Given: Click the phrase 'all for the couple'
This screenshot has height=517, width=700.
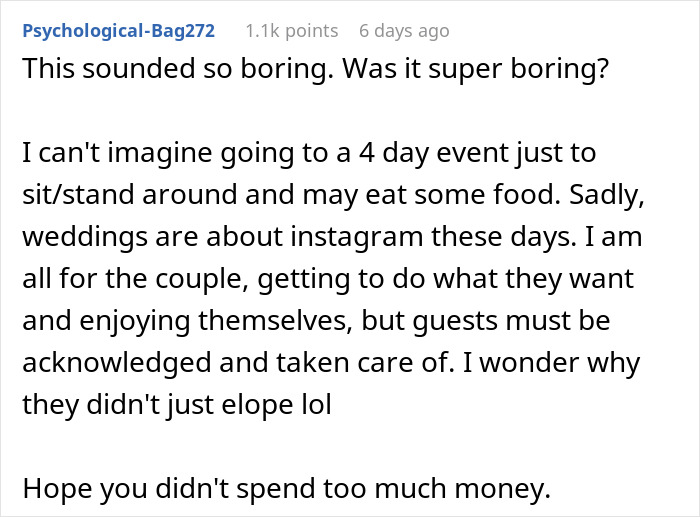Looking at the screenshot, I should click(123, 284).
